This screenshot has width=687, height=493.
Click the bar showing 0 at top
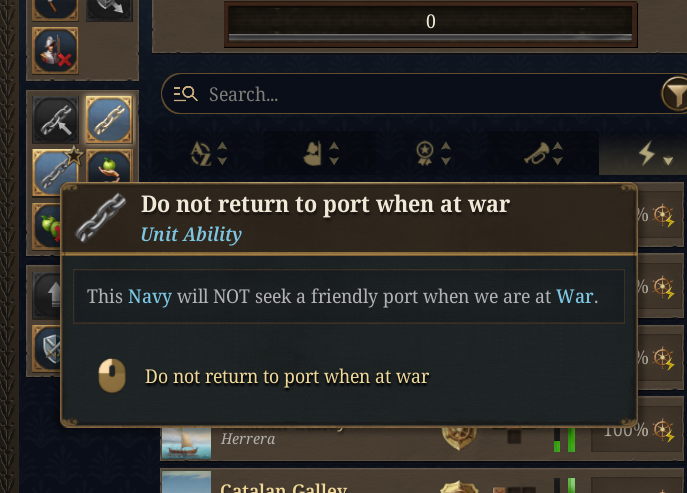pos(430,22)
